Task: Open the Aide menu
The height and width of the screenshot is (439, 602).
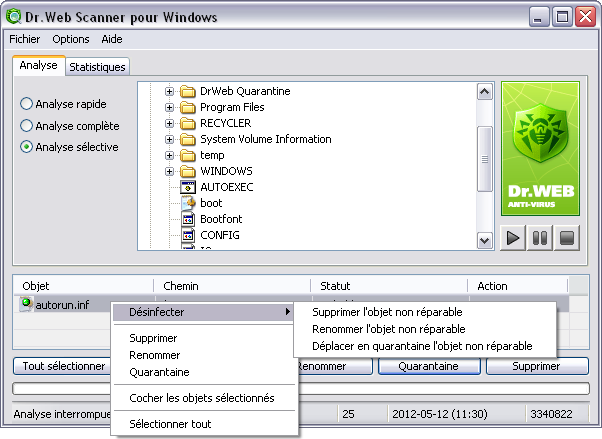Action: (112, 39)
